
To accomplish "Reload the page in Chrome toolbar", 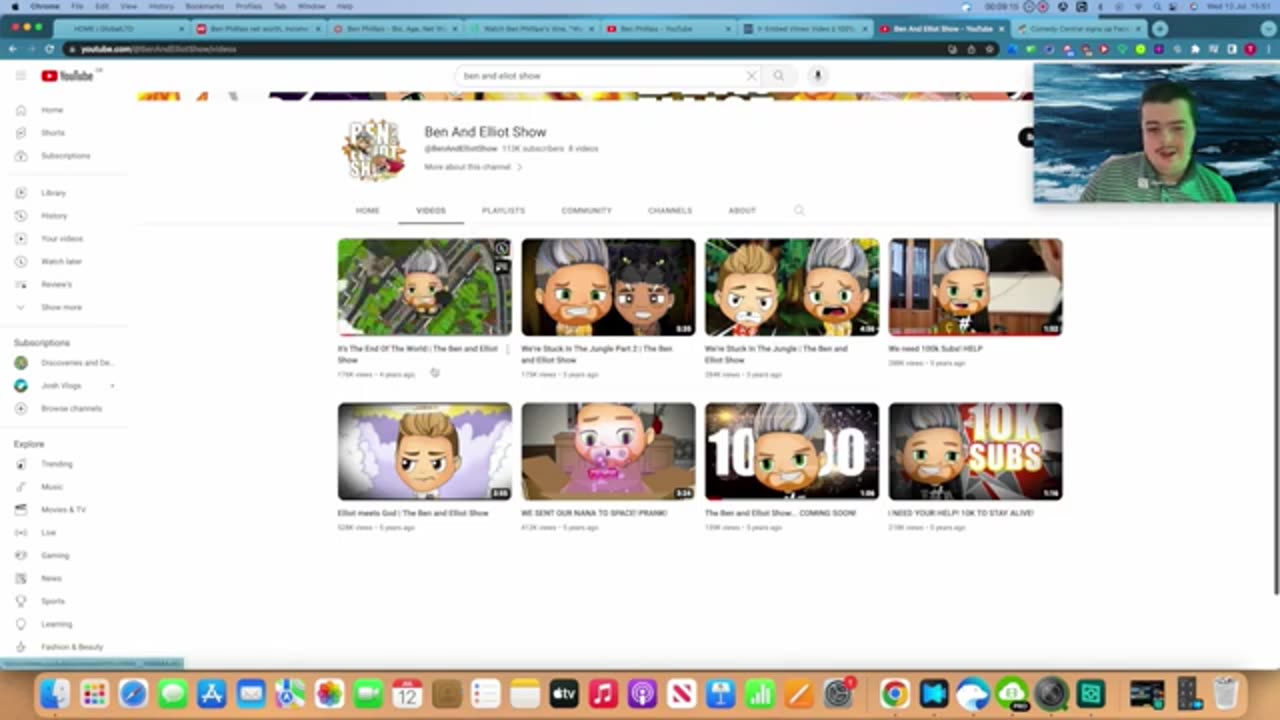I will coord(49,48).
